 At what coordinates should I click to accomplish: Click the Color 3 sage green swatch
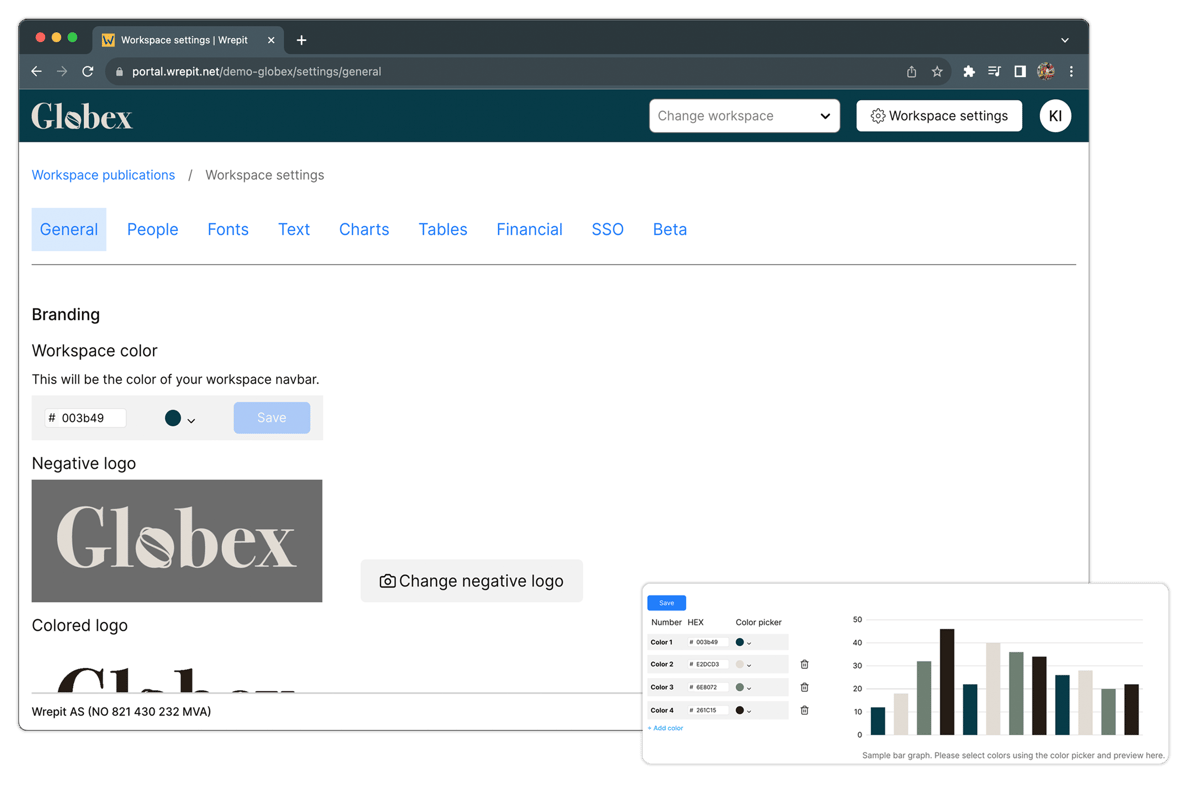pyautogui.click(x=740, y=687)
